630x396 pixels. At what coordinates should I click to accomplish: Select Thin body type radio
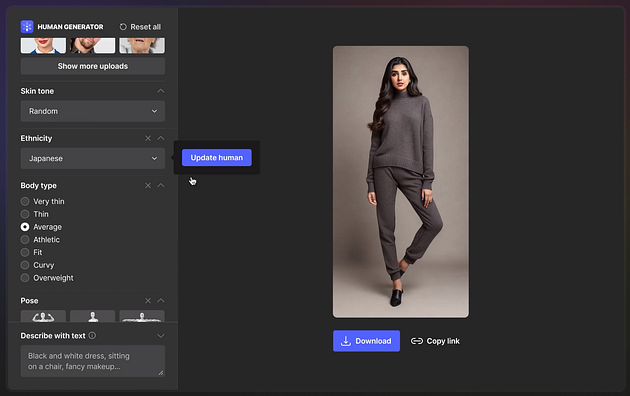(25, 214)
